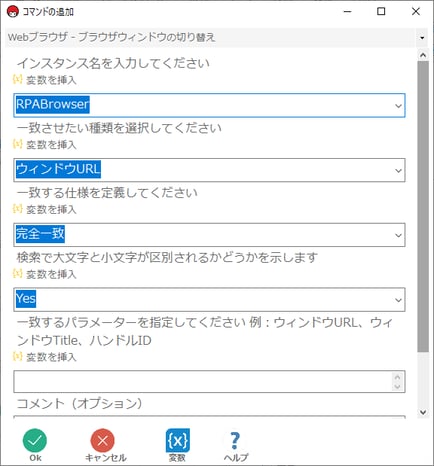Click the match parameter text input field
Screen dimensions: 434x466
203,381
